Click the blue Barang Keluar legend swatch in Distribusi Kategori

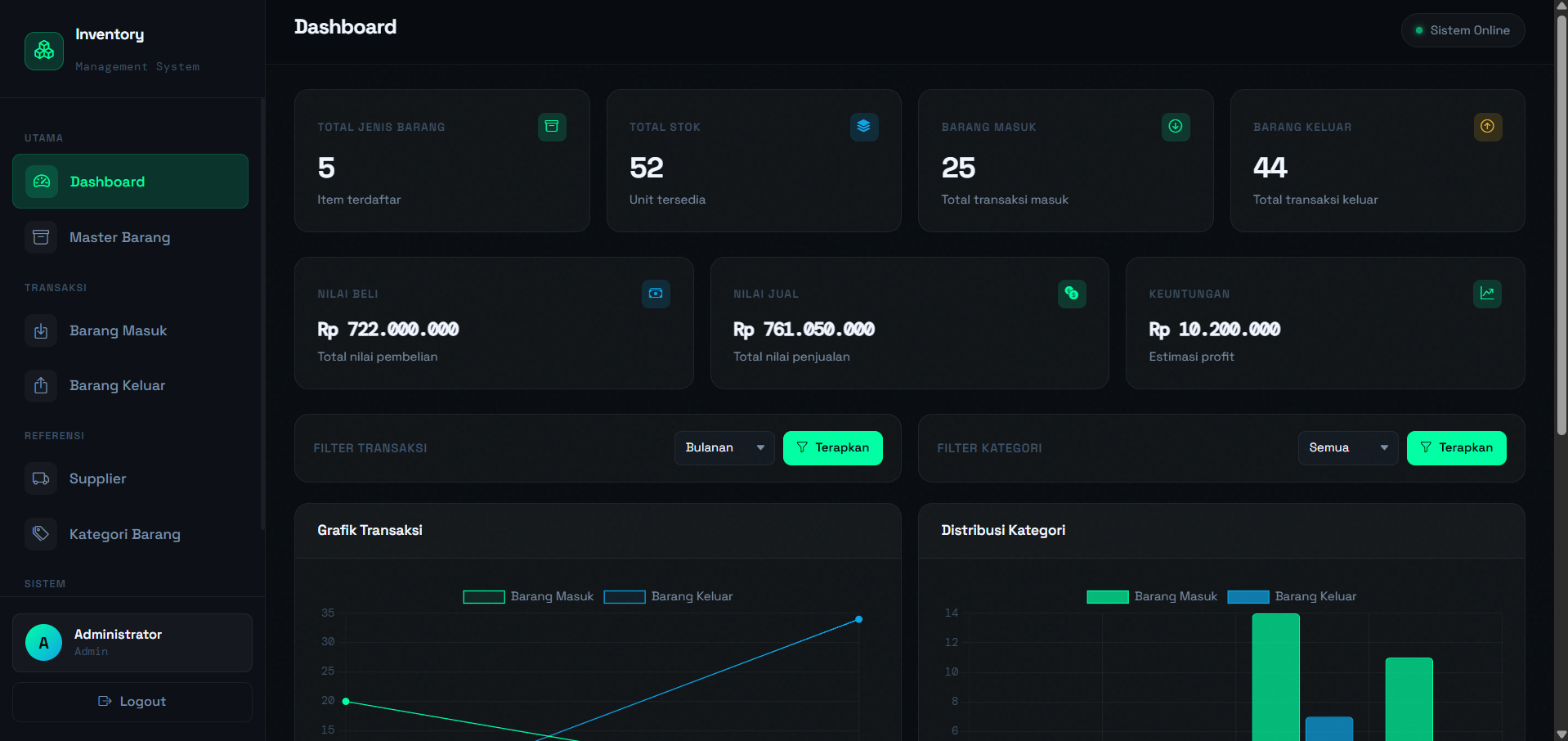point(1248,597)
